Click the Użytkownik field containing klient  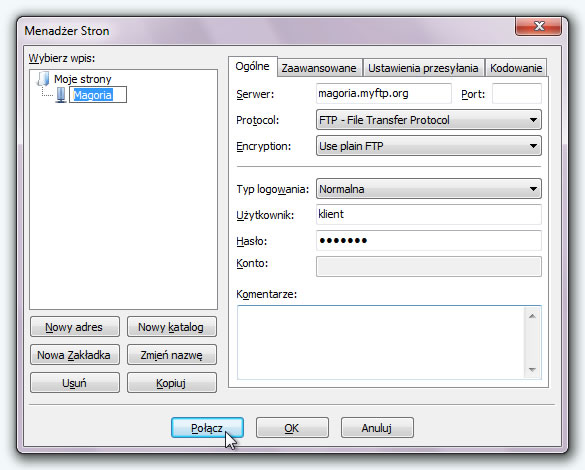pyautogui.click(x=429, y=214)
